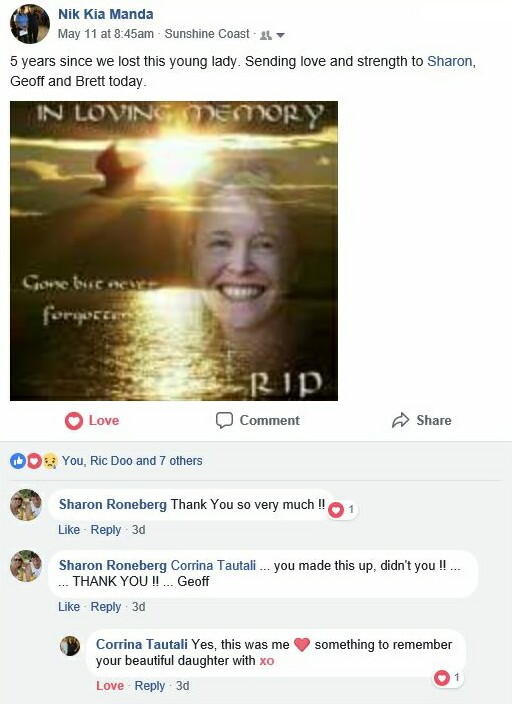
Task: Click the blue thumbs-up reaction icon
Action: click(x=18, y=461)
